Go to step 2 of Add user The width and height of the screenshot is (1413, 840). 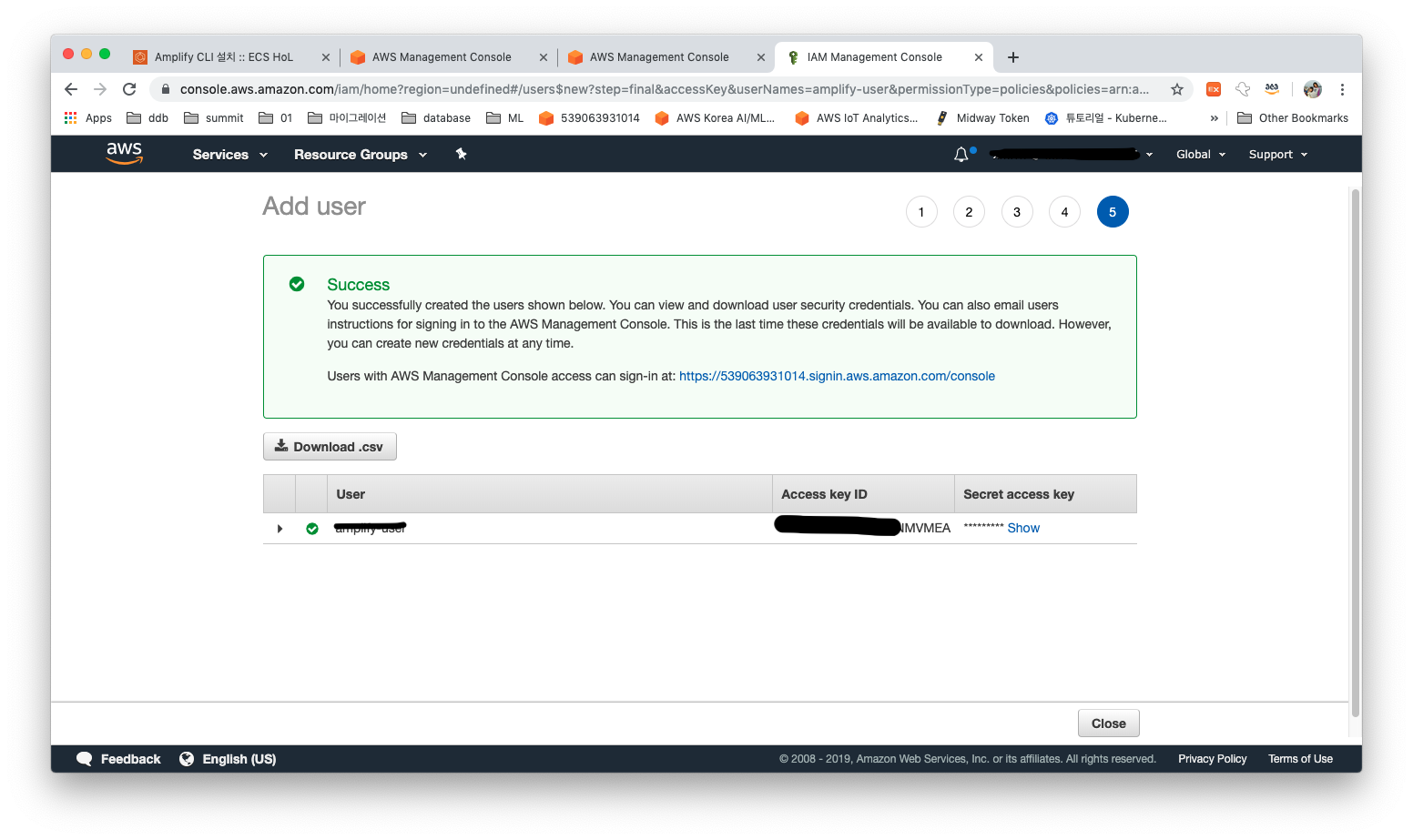(x=969, y=212)
